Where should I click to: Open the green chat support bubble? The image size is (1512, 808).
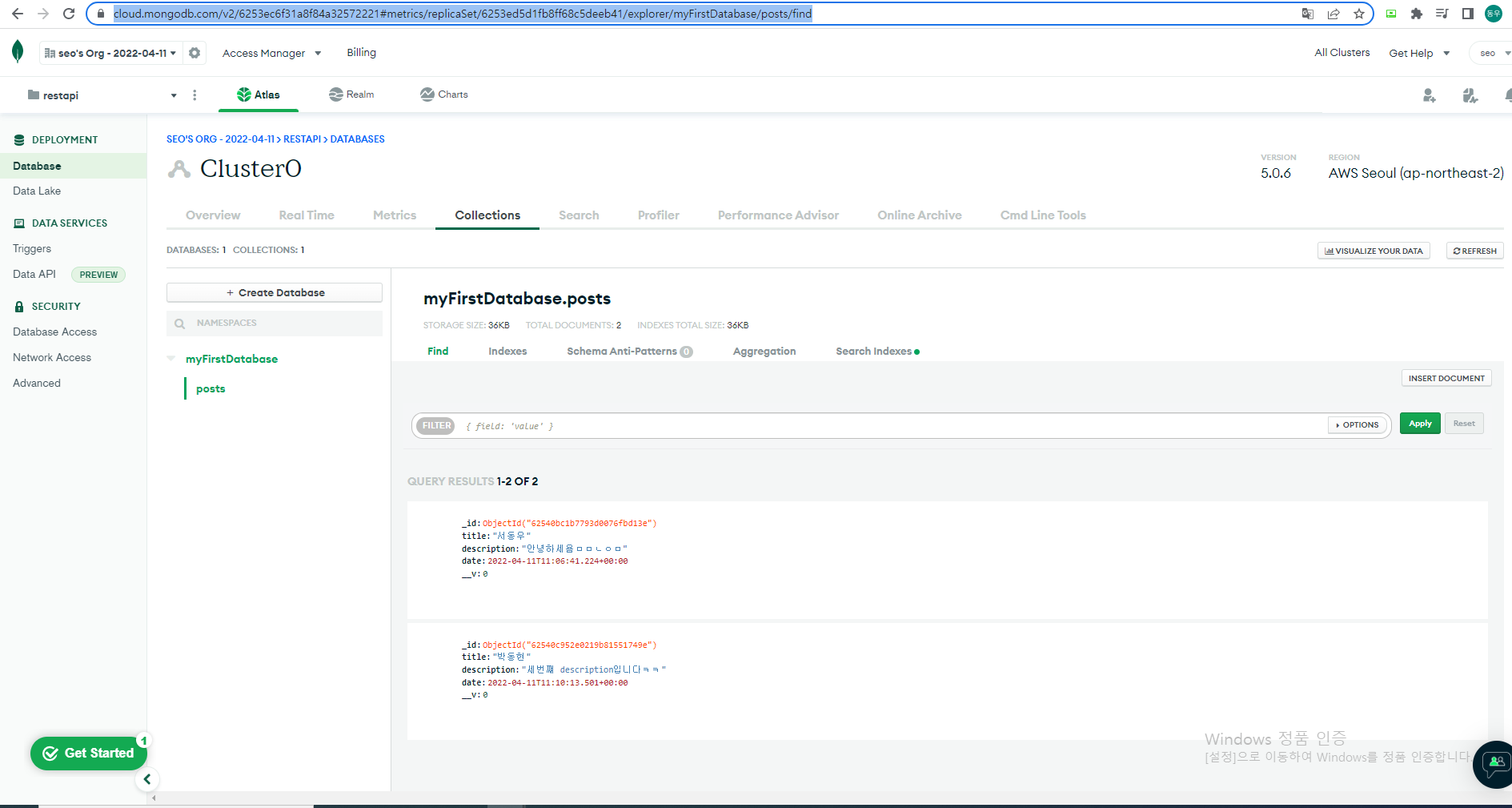(1492, 764)
